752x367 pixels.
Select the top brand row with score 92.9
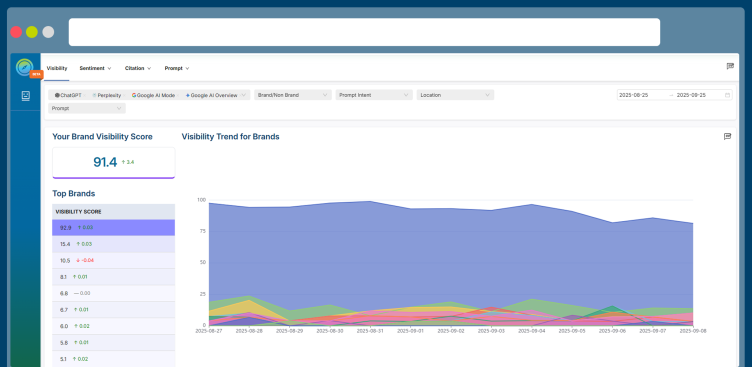114,227
